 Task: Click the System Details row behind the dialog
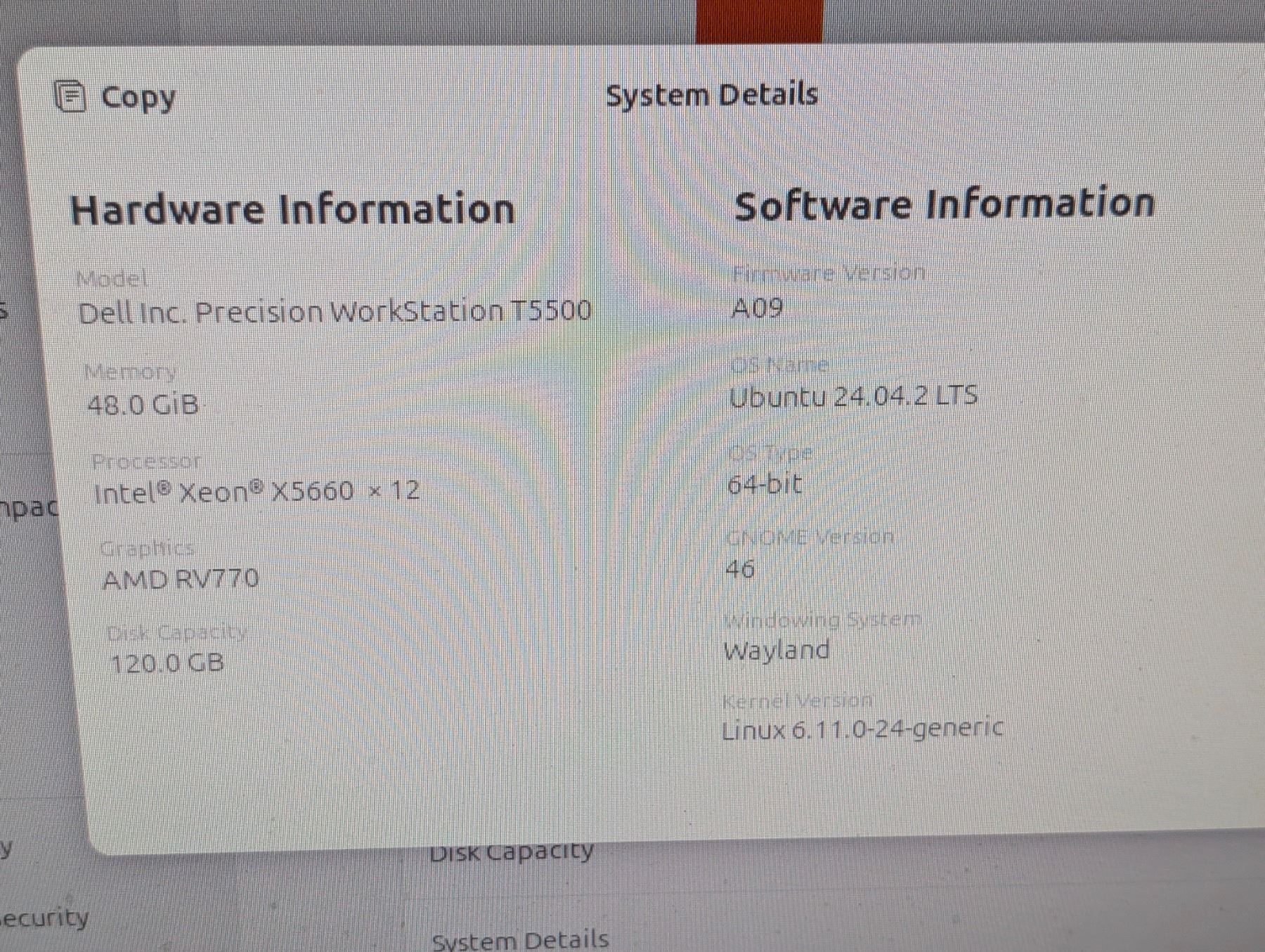pos(520,940)
